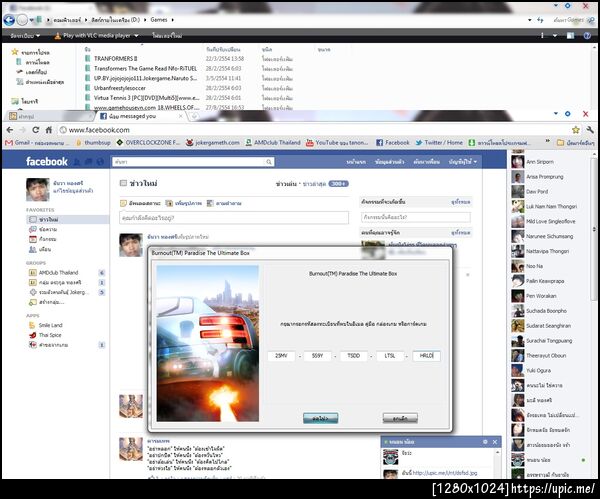Select Transformers The Game Read Nfo-RiTUEL folder
The image size is (600, 499).
(x=145, y=68)
